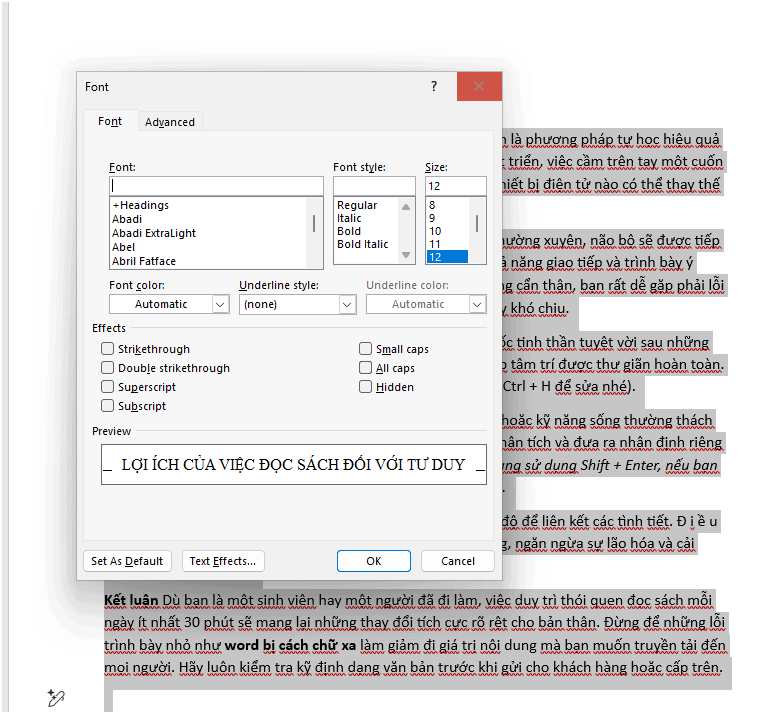
Task: Choose Abril Fatface from font list
Action: point(144,261)
